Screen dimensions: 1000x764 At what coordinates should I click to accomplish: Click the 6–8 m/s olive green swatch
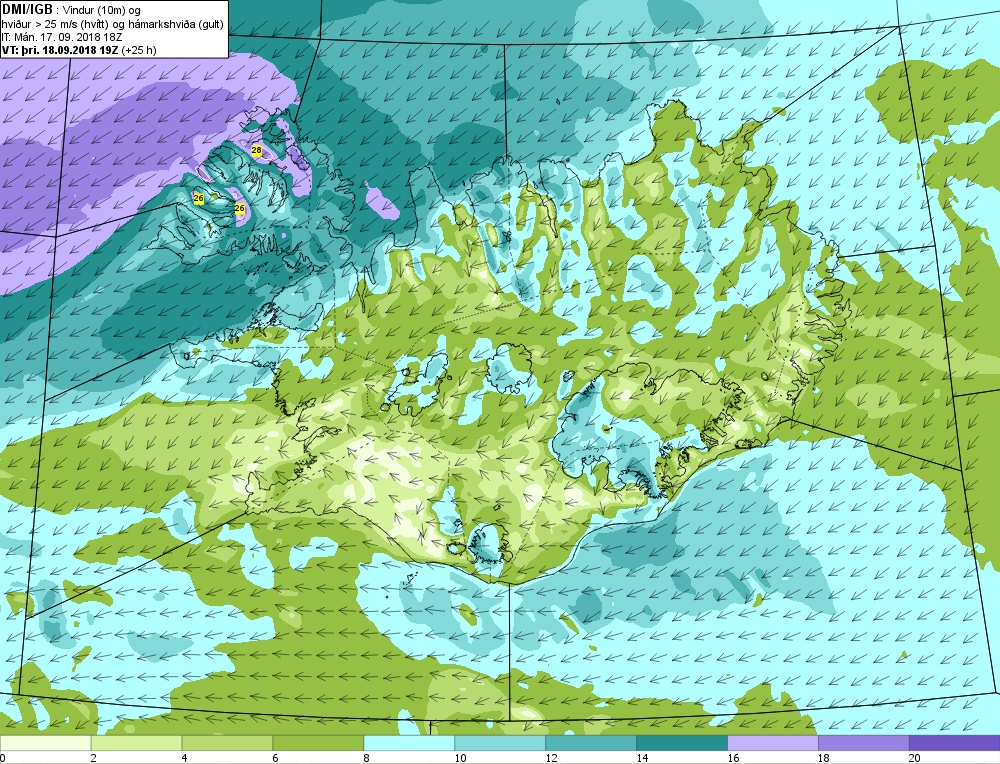click(x=318, y=743)
